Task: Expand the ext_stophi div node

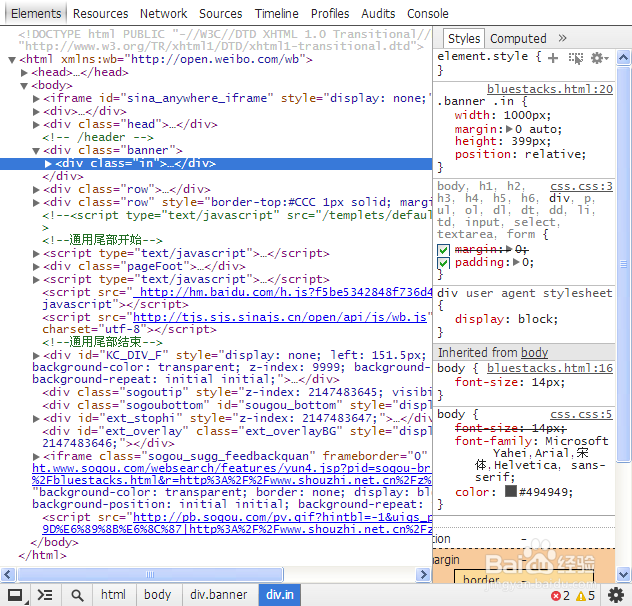Action: click(36, 419)
